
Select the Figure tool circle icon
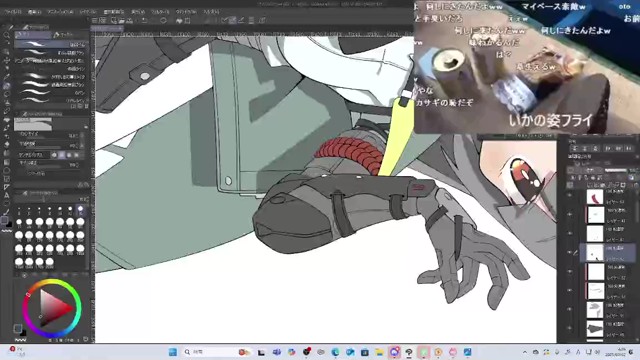(7, 171)
